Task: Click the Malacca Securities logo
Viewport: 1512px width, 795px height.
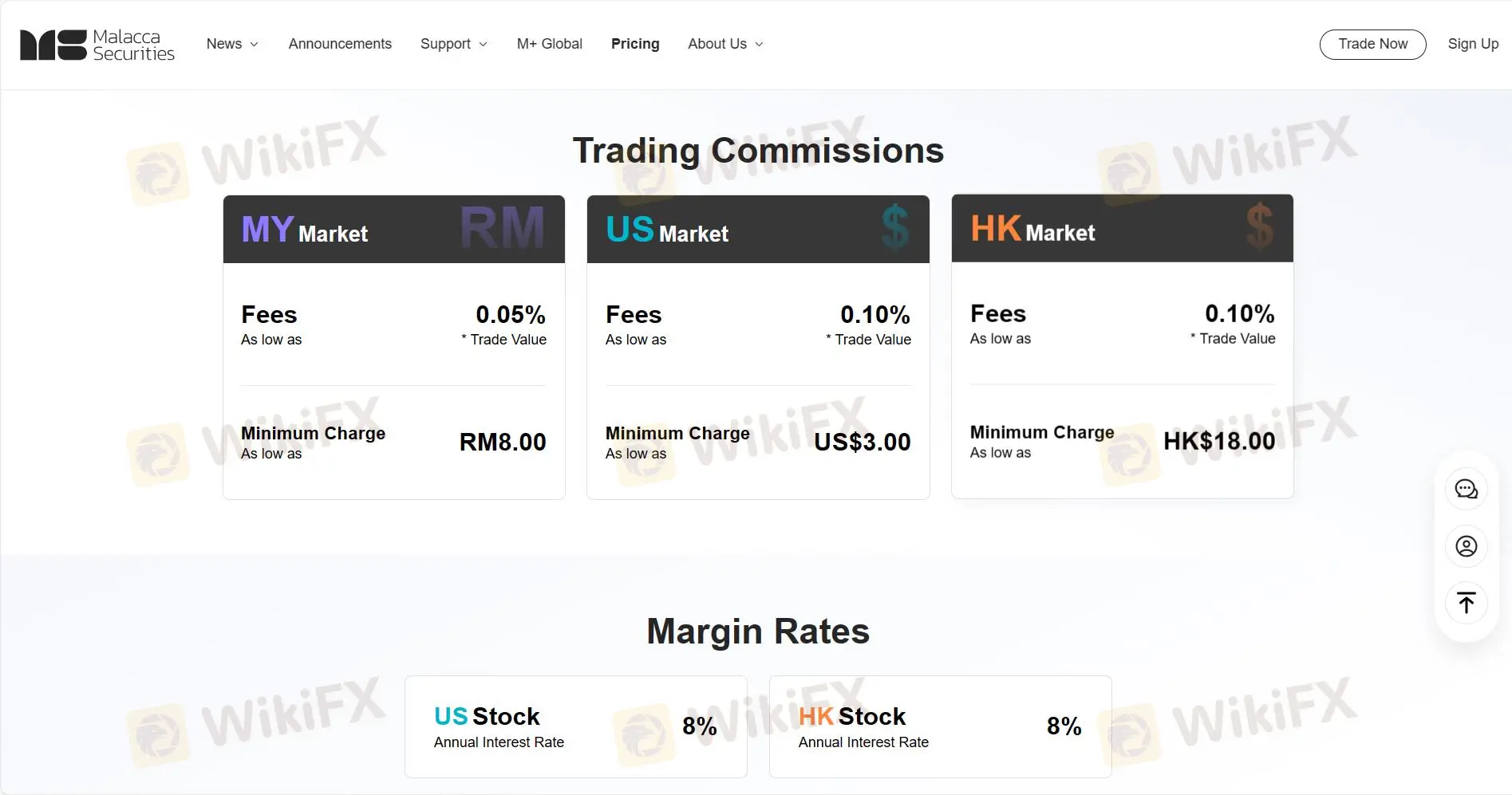Action: pyautogui.click(x=96, y=45)
